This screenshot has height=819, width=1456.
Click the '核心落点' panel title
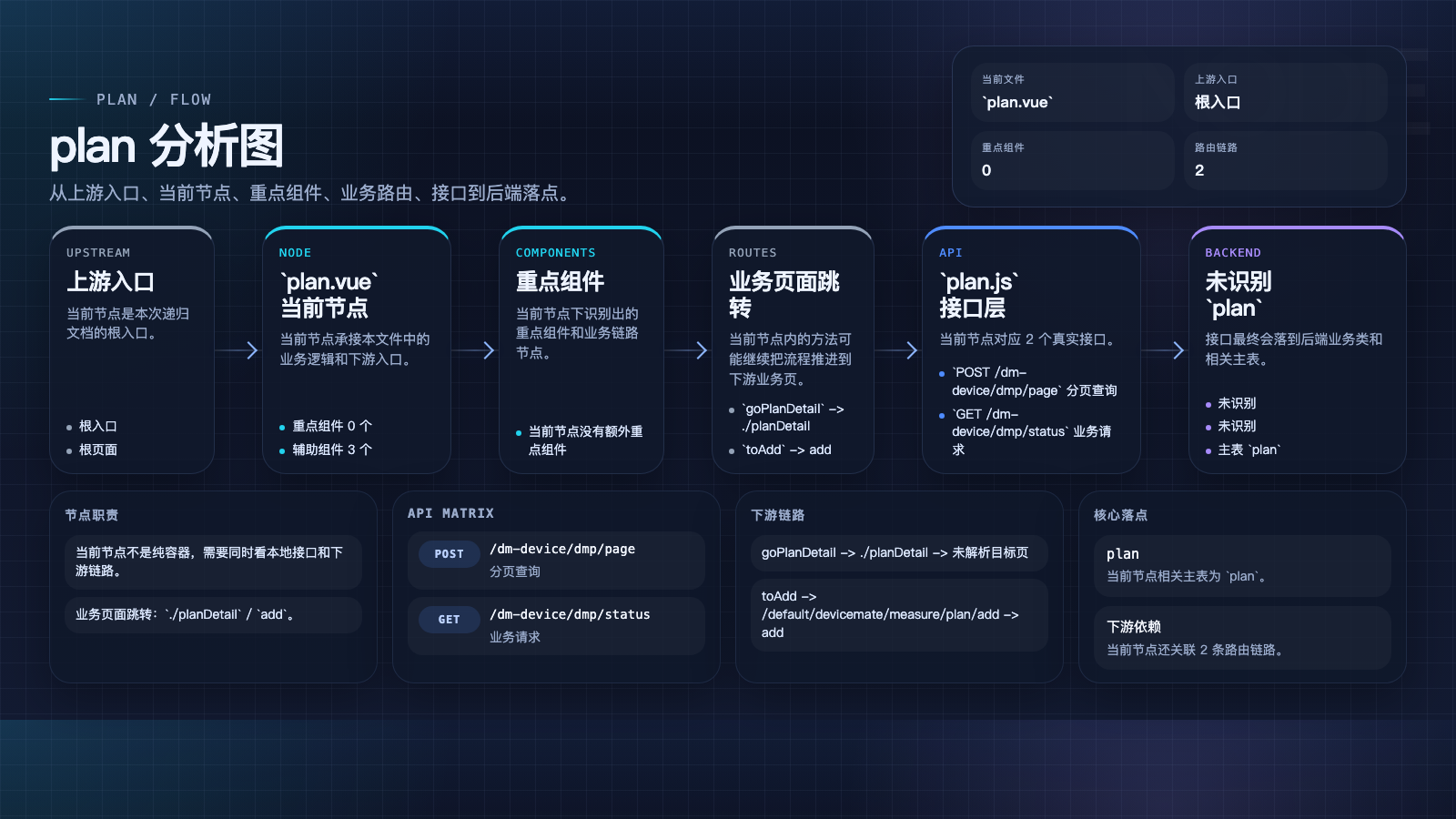click(x=1120, y=515)
